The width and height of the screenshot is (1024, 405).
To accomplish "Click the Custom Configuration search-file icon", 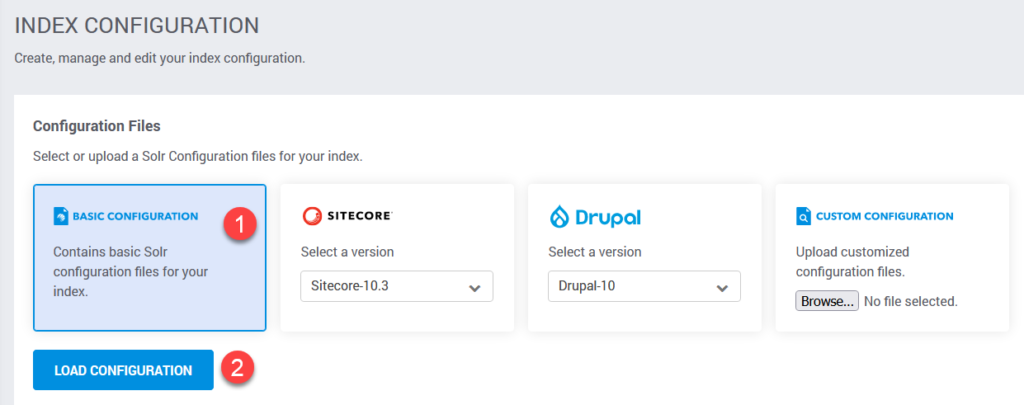I will click(803, 216).
